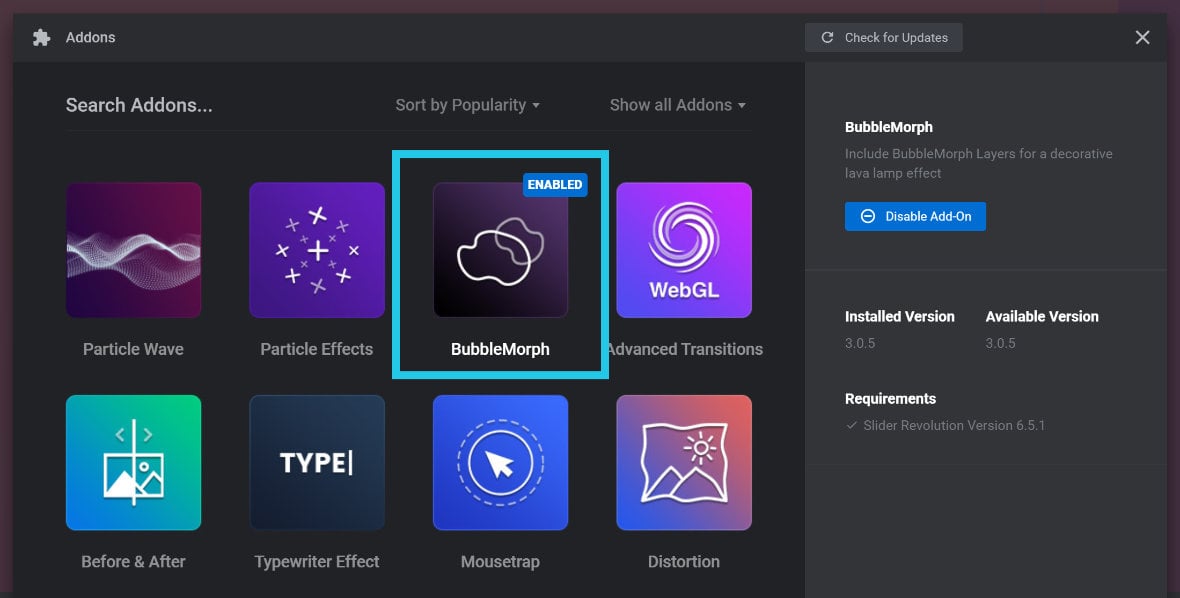Open the Show all Addons dropdown
The height and width of the screenshot is (598, 1180).
[x=677, y=105]
